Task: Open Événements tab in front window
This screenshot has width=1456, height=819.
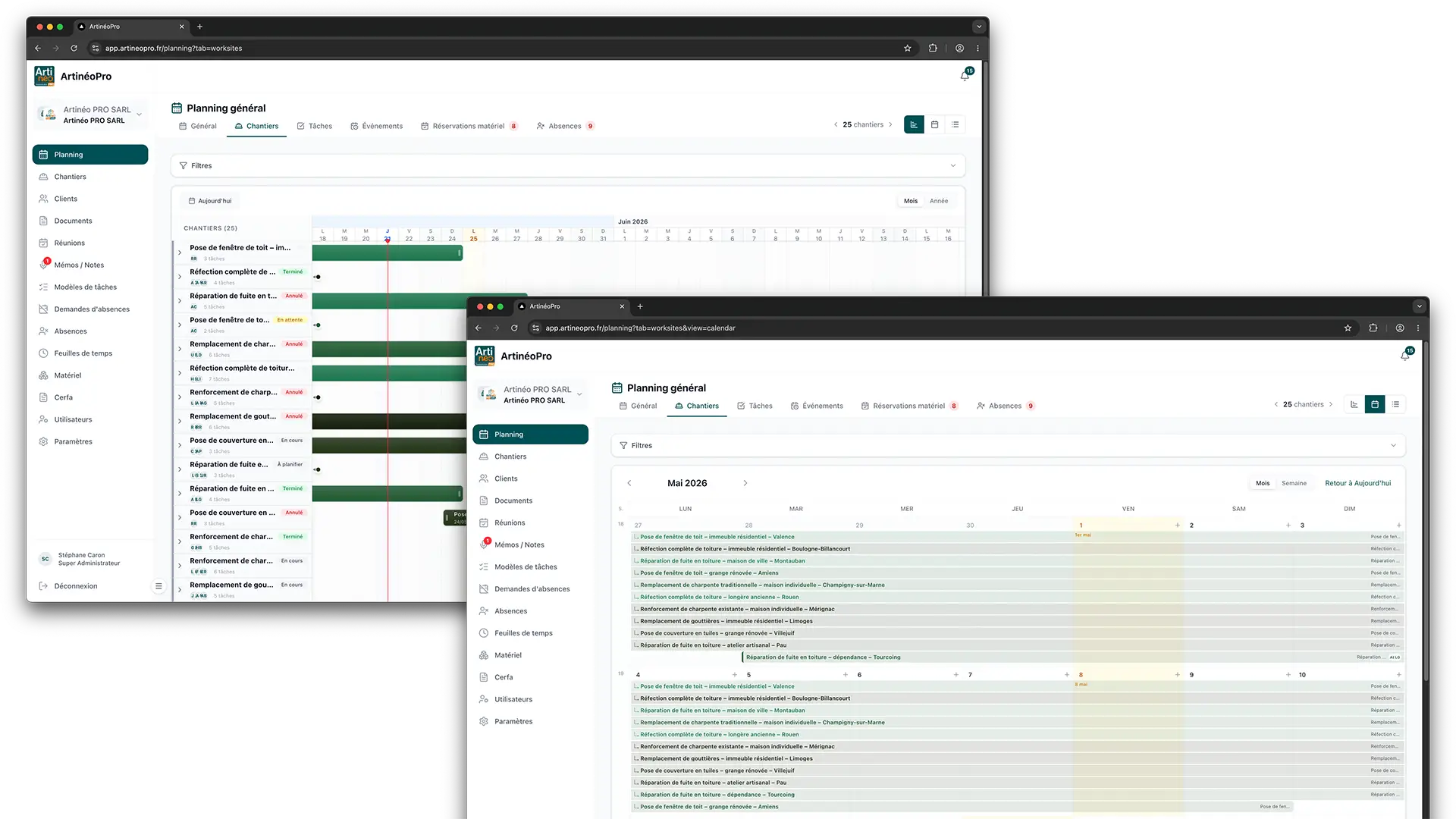Action: [817, 406]
